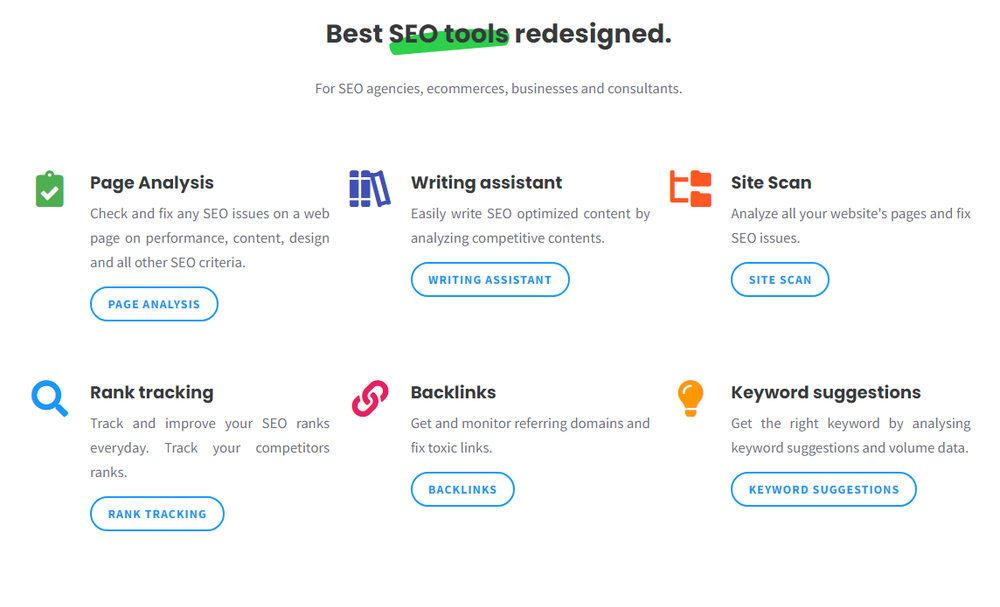Image resolution: width=1000 pixels, height=607 pixels.
Task: Click the blue books Writing assistant icon
Action: point(370,189)
